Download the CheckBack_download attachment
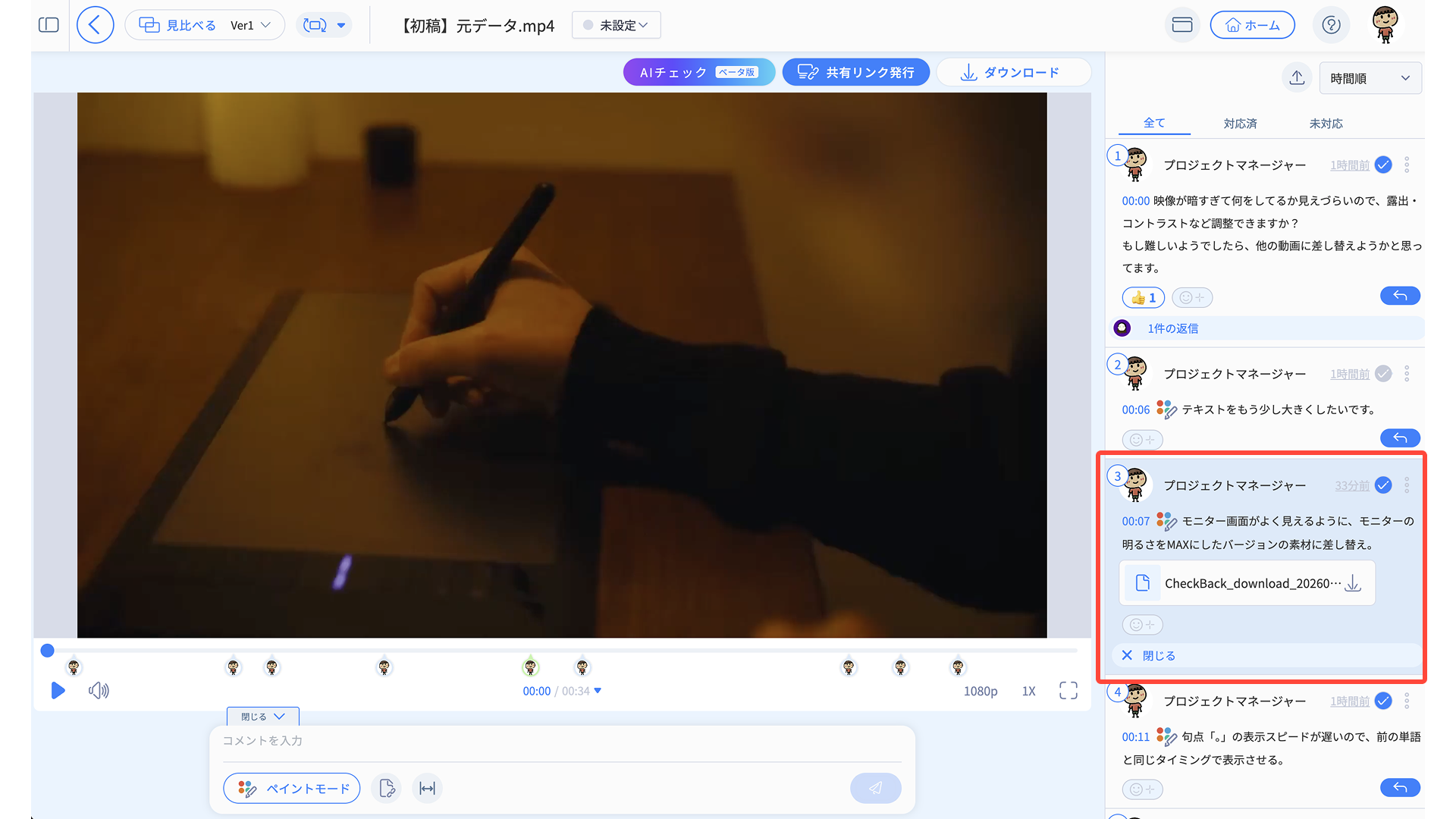 point(1353,583)
